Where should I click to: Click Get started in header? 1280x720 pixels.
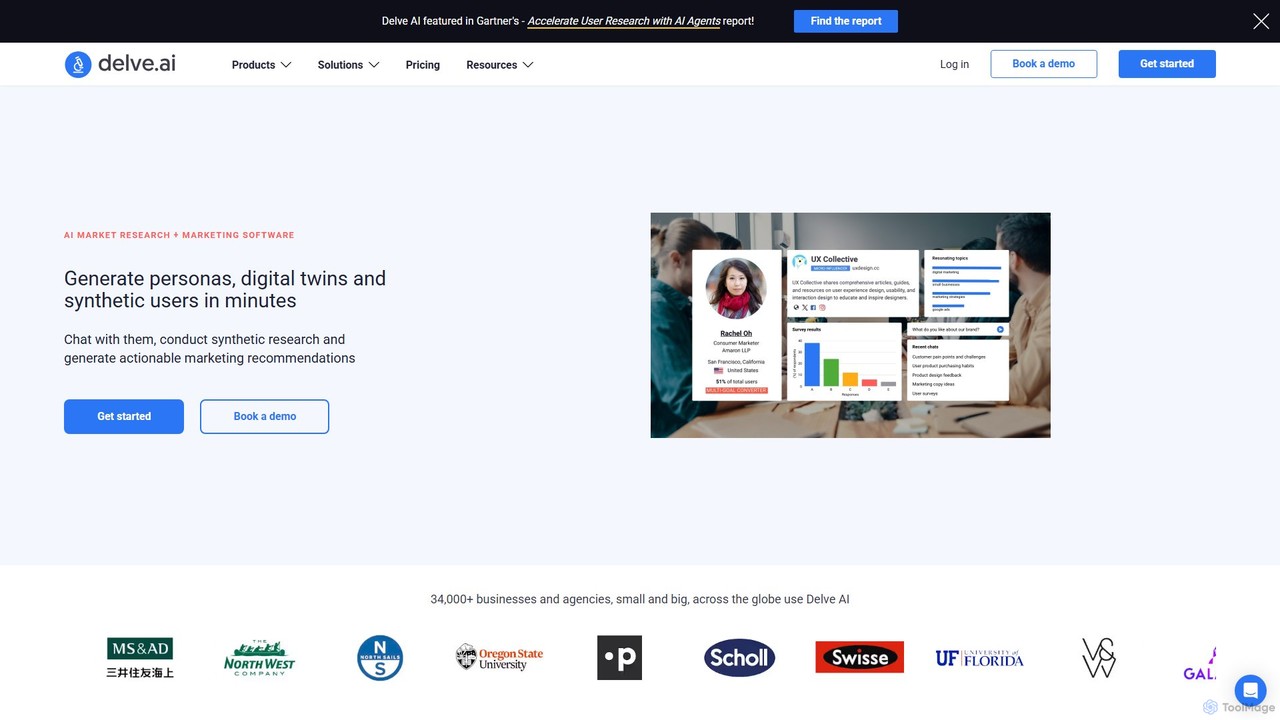coord(1167,64)
